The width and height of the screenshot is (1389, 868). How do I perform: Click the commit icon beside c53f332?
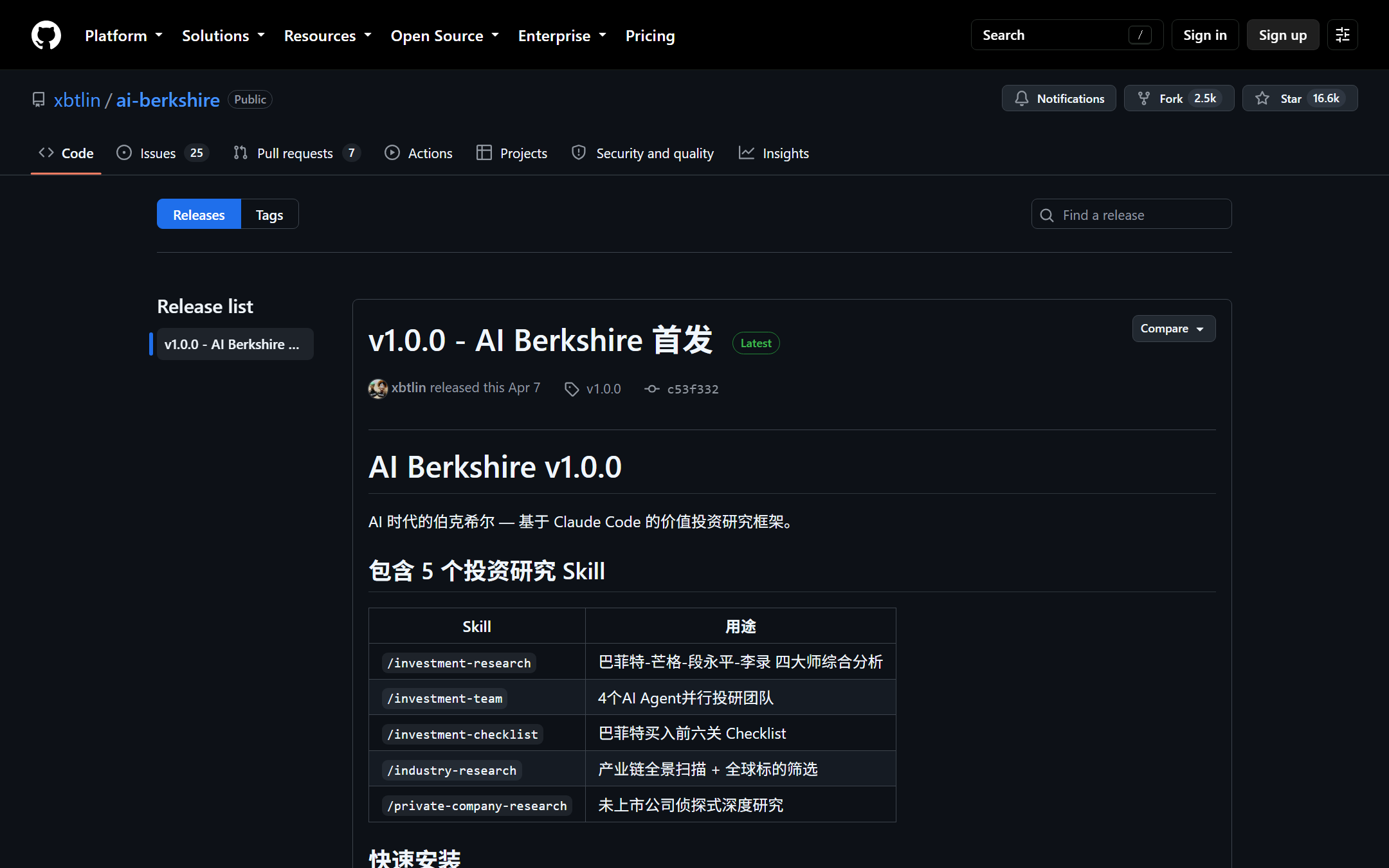[652, 389]
